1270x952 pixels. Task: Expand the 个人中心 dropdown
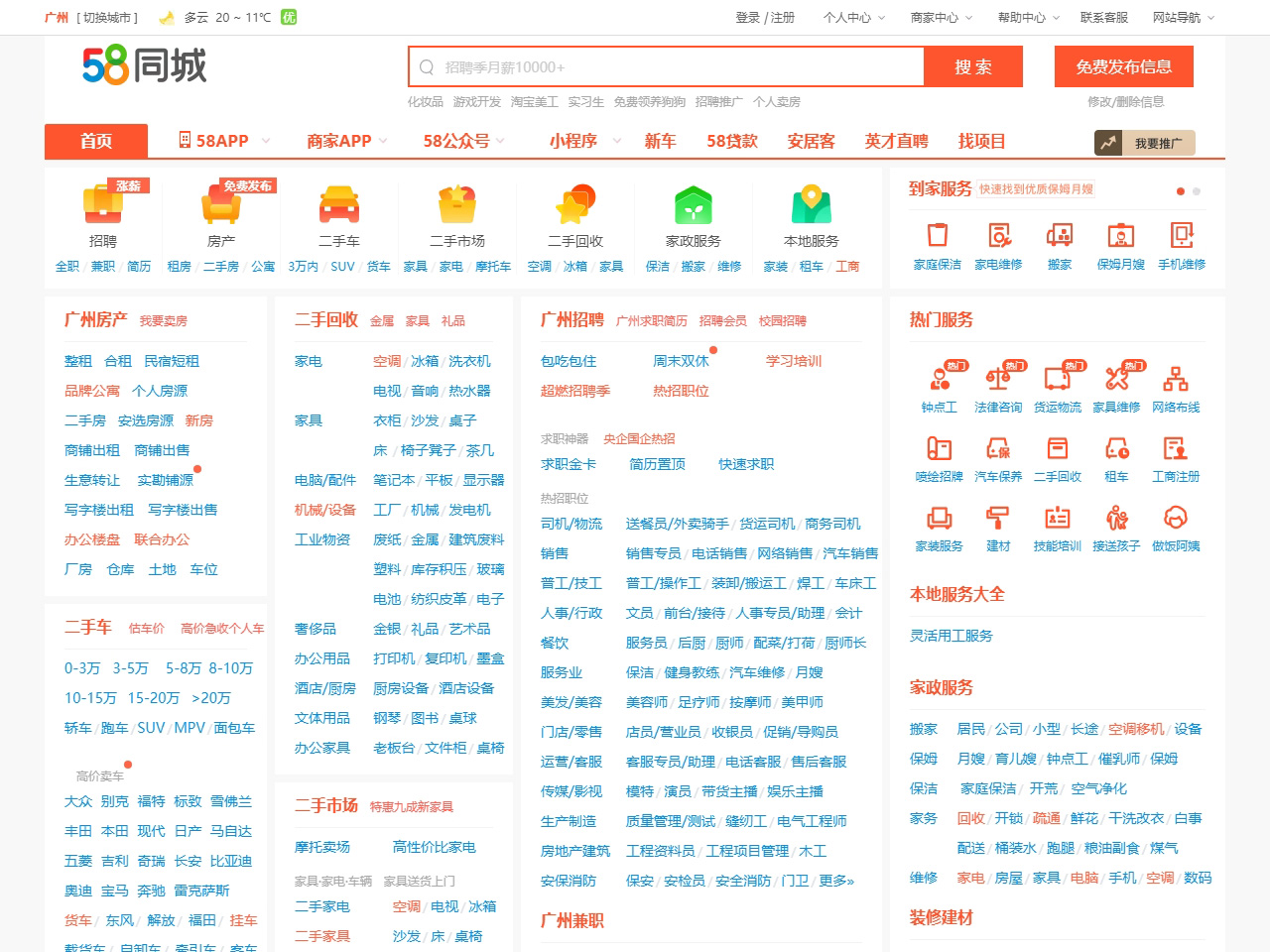coord(853,18)
